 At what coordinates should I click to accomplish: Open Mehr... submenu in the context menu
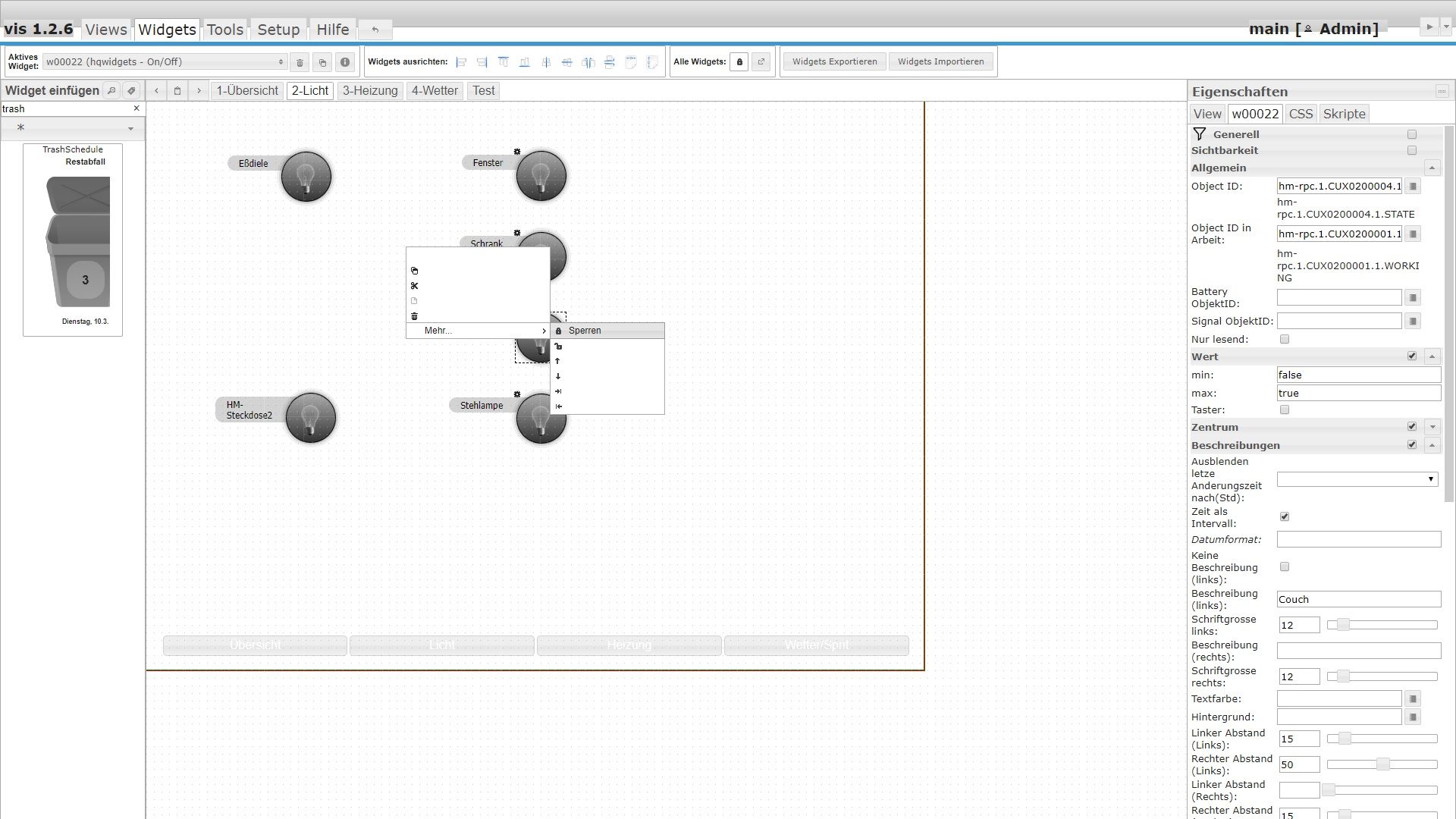[x=478, y=331]
